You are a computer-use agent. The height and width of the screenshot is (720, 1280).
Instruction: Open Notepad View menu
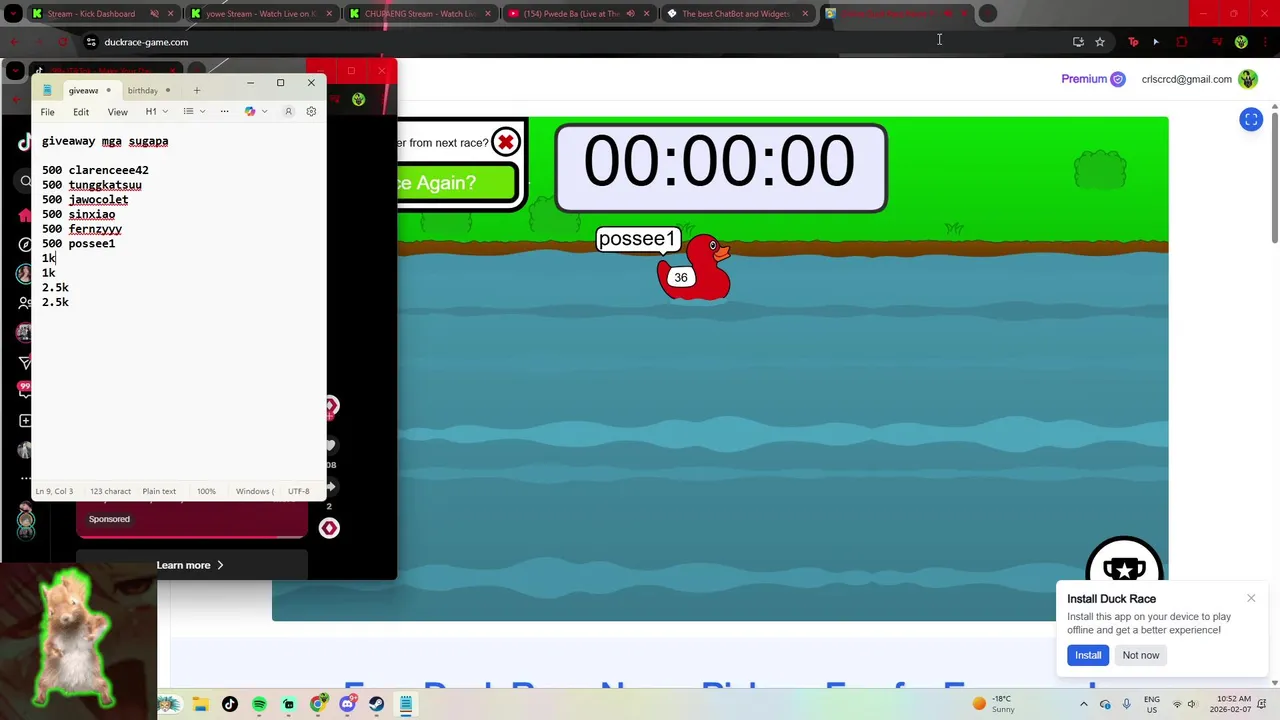point(117,112)
